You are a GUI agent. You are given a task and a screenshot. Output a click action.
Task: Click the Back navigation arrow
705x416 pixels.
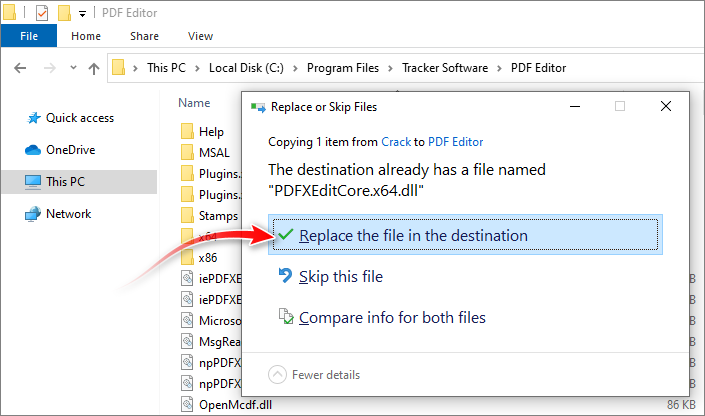20,68
